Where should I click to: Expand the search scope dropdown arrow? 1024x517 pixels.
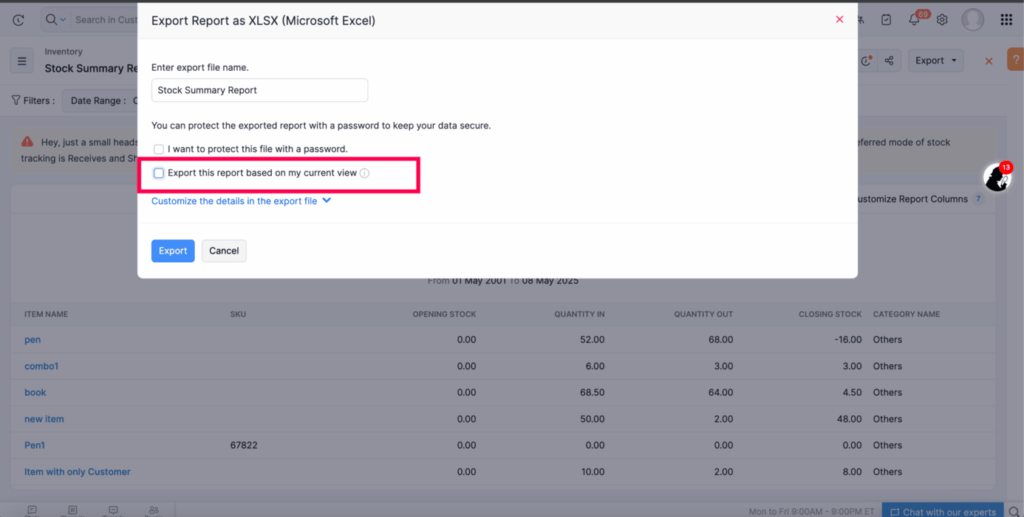(63, 20)
